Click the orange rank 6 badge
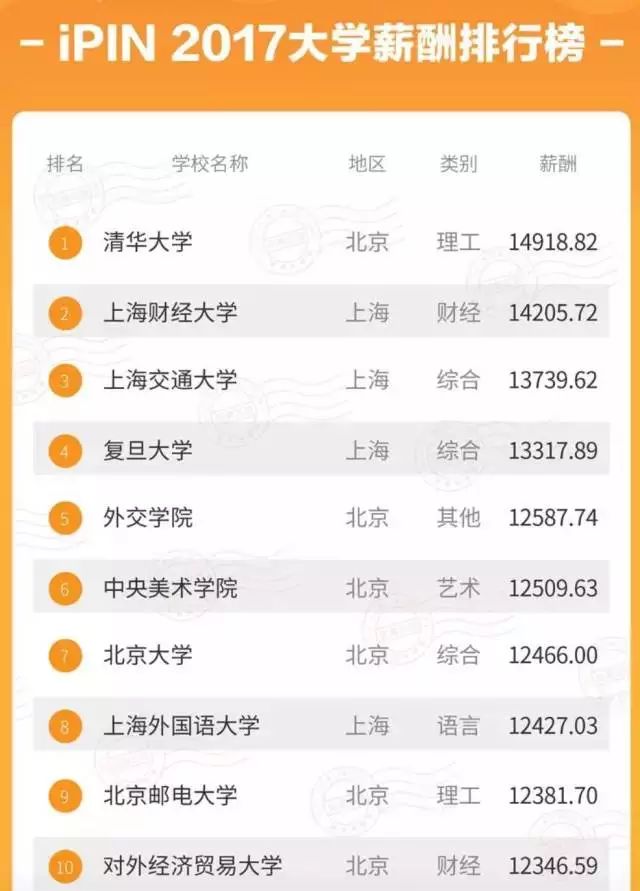 (65, 589)
